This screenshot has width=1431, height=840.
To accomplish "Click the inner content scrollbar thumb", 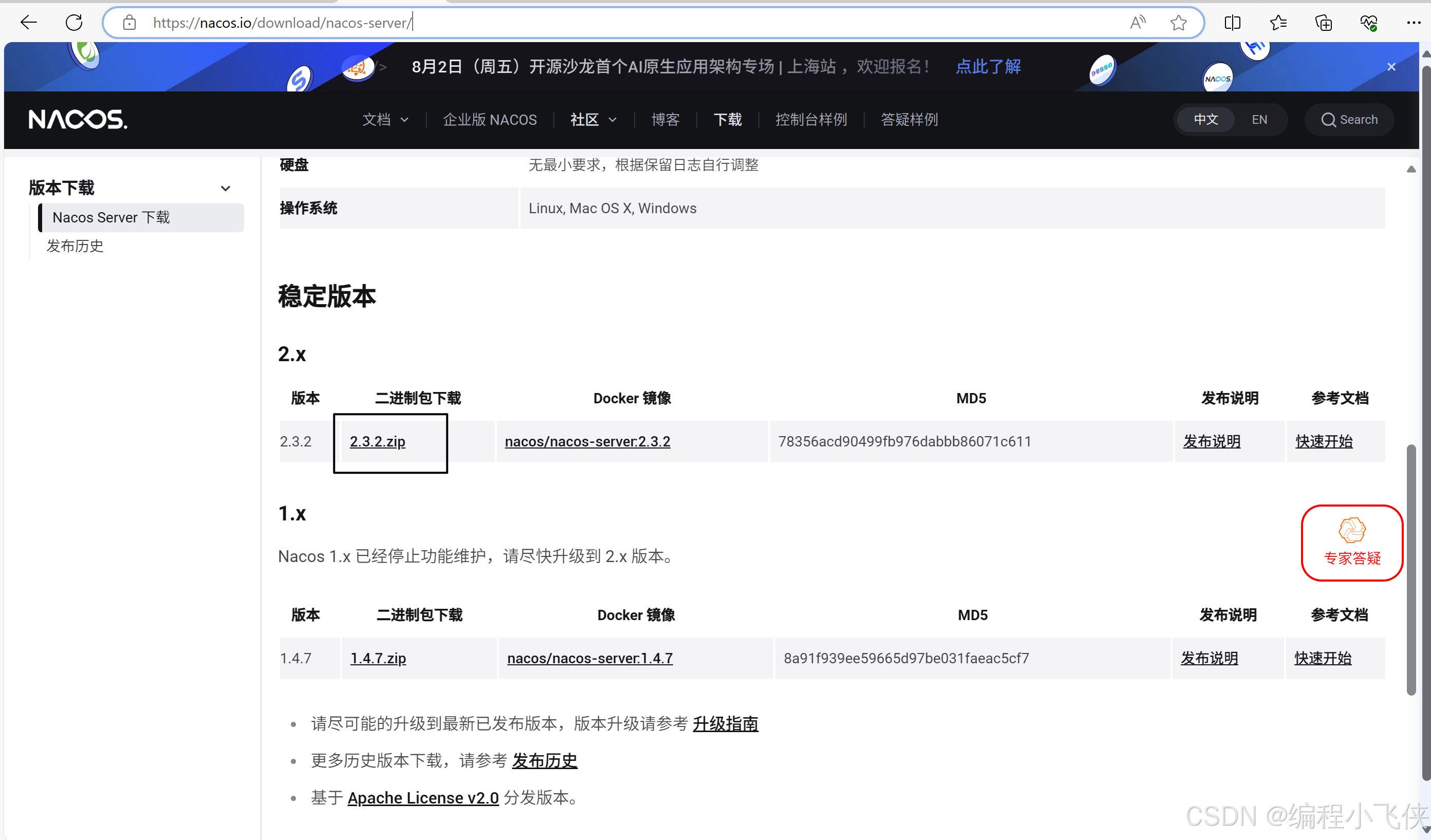I will pos(1410,570).
